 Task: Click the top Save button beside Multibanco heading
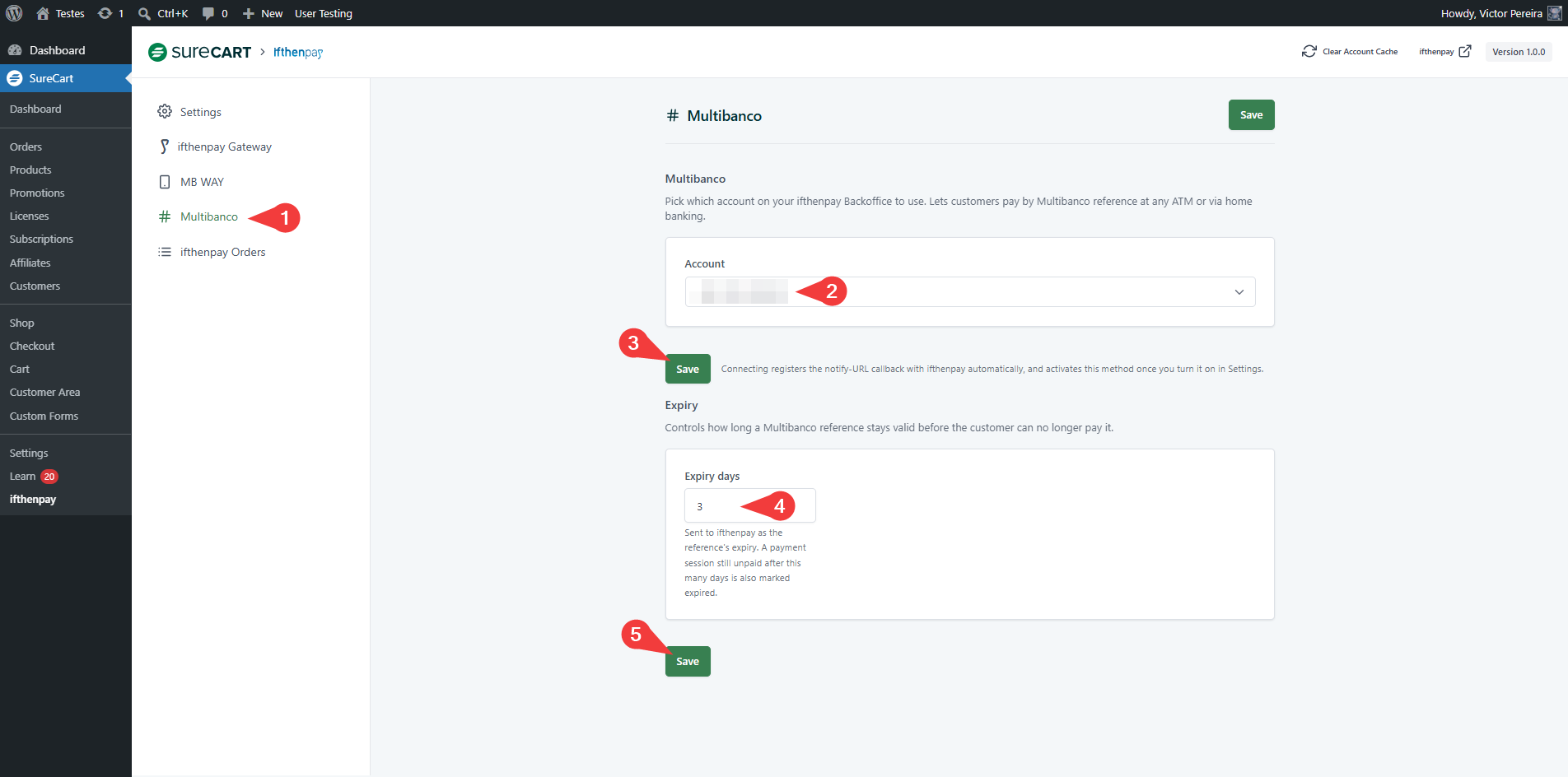point(1251,114)
